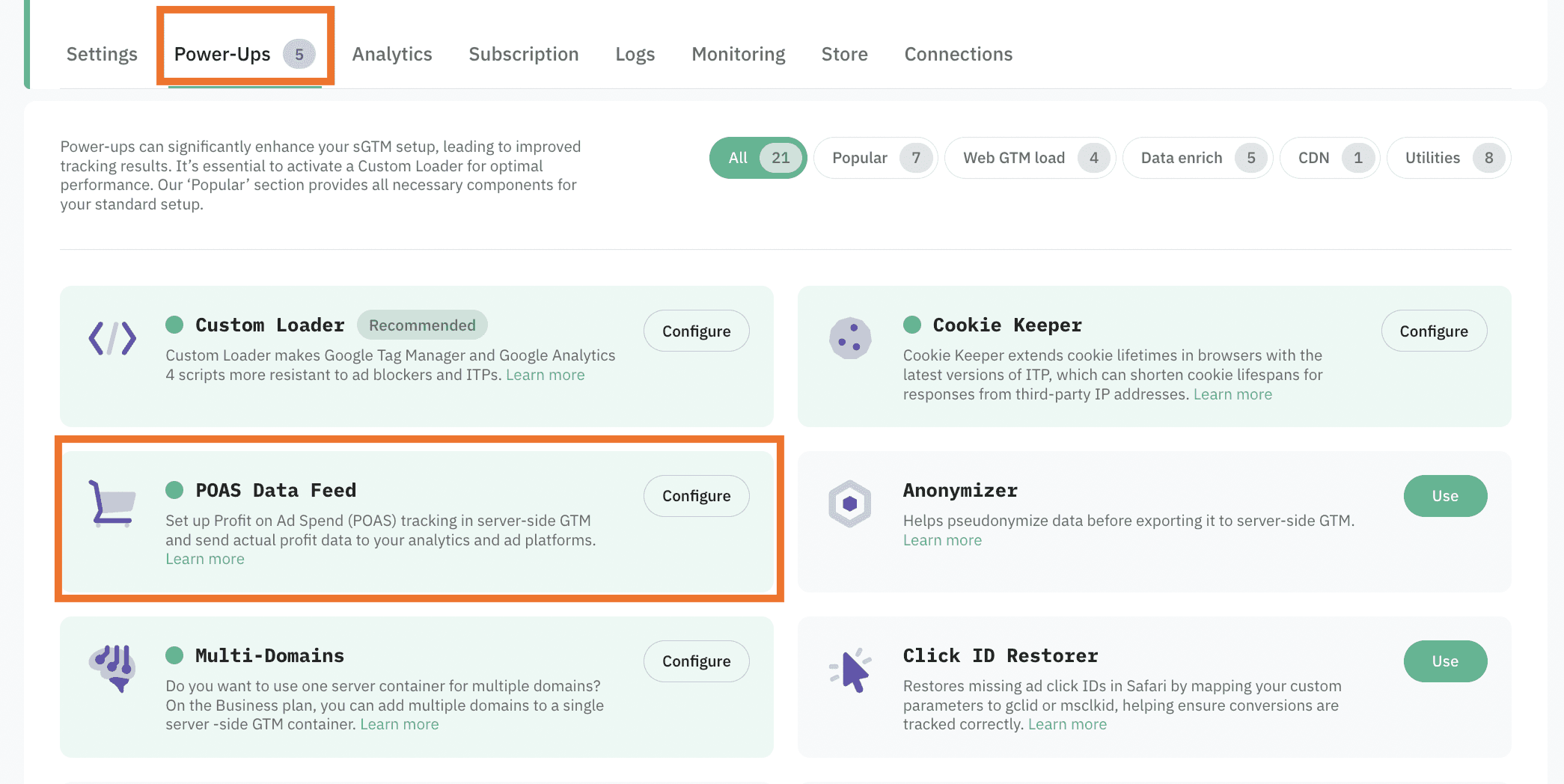Filter by Utilities category

point(1448,158)
